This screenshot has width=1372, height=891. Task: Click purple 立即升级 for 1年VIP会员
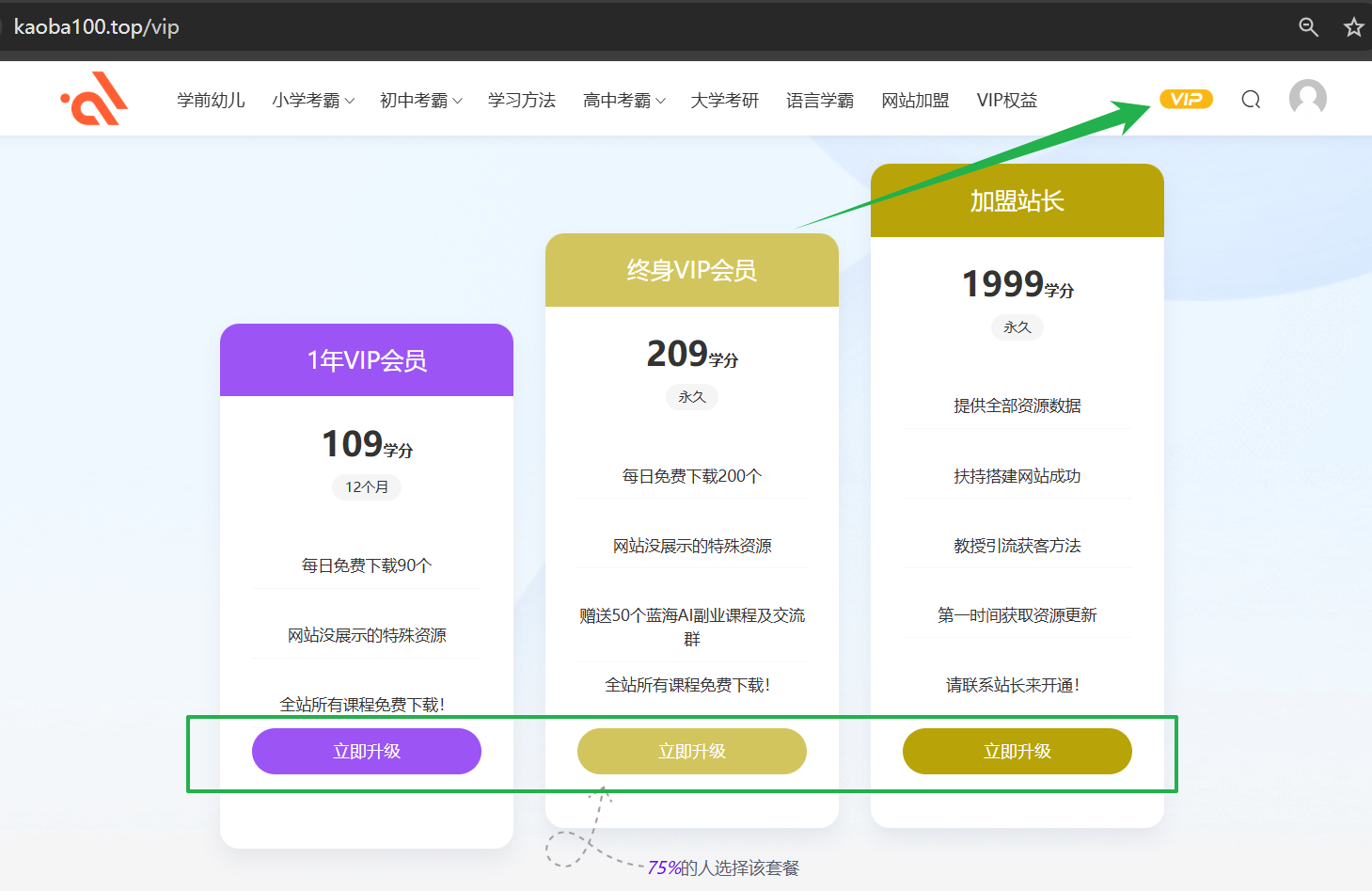[367, 751]
